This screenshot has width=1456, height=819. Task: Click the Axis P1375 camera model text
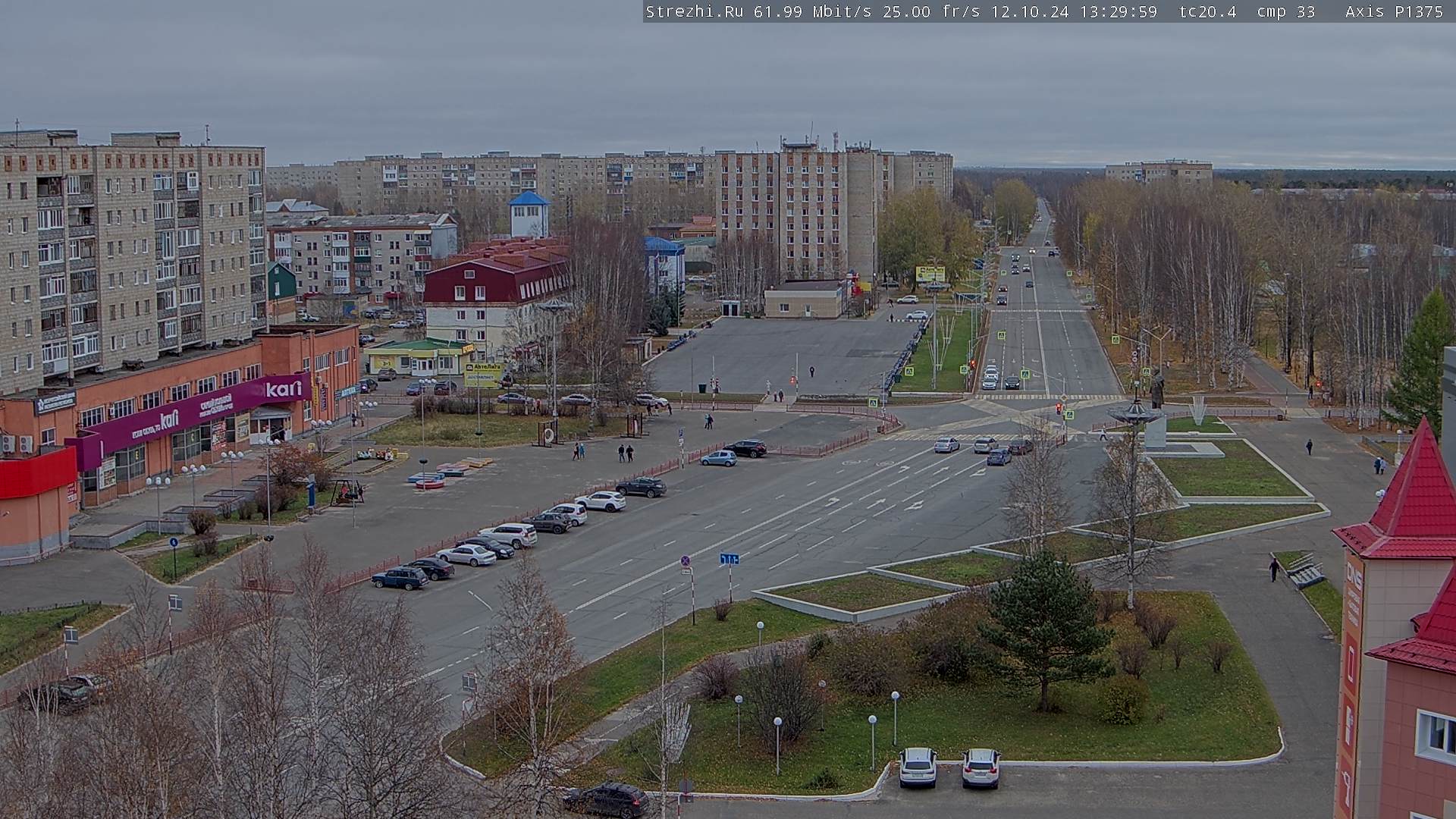click(1394, 11)
